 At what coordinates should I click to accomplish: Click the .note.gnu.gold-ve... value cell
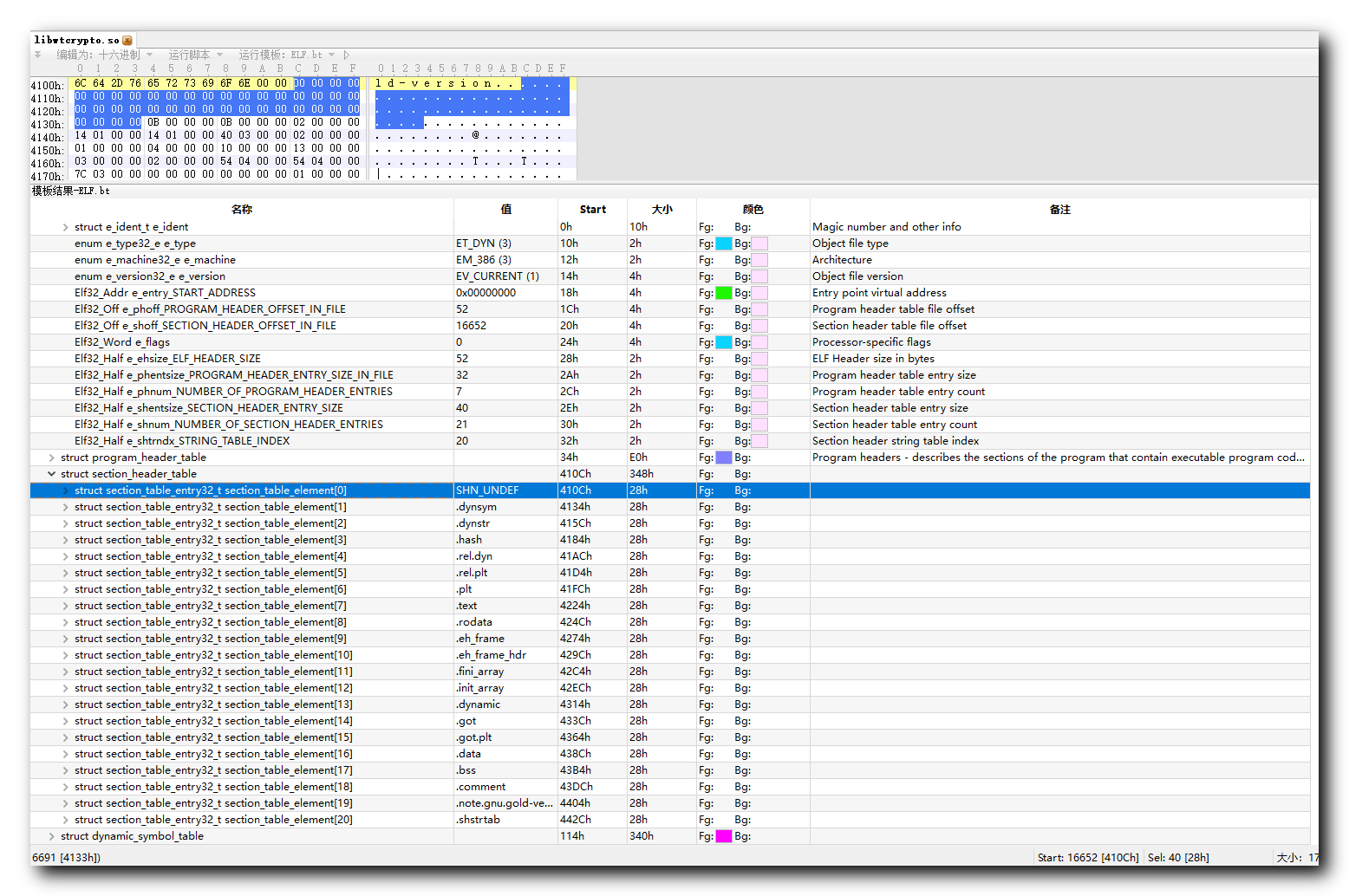(x=505, y=803)
